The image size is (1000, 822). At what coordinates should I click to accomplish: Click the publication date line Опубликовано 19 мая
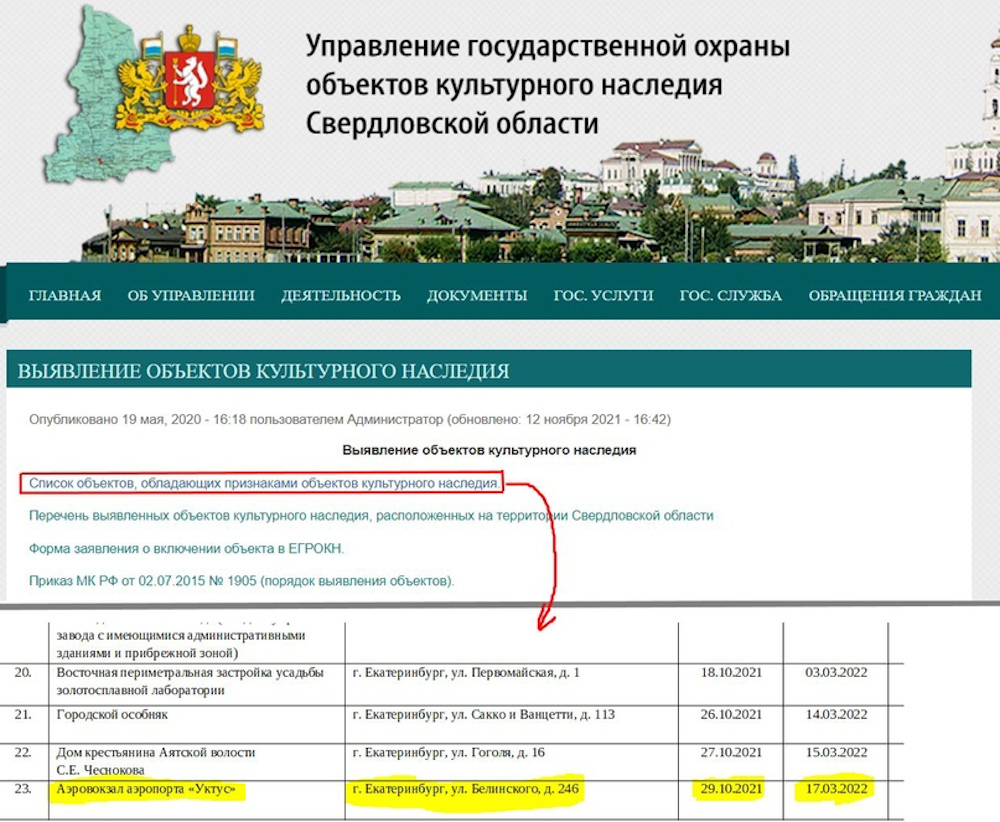click(349, 420)
